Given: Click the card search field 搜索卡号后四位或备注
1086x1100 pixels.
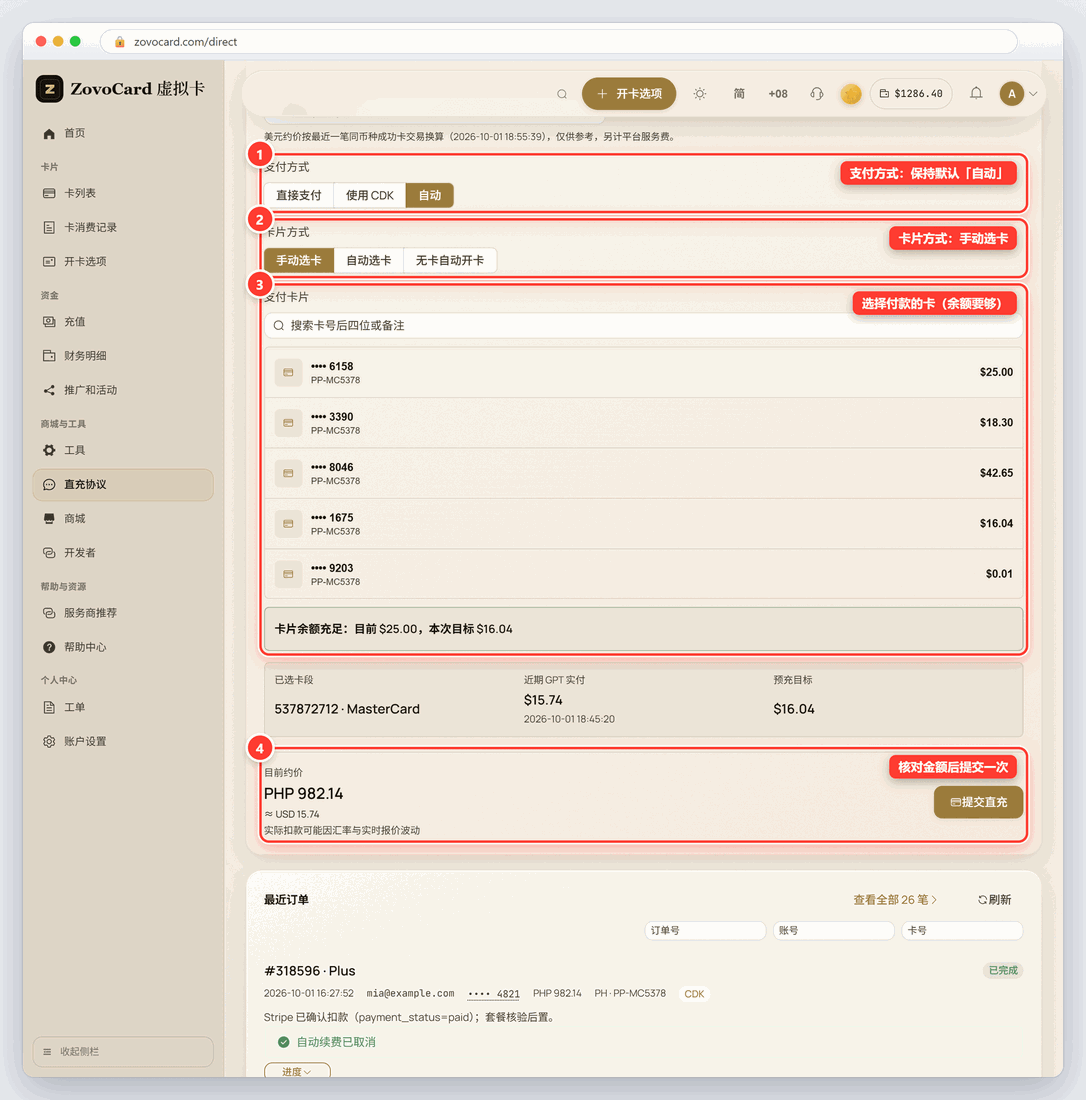Looking at the screenshot, I should [643, 326].
